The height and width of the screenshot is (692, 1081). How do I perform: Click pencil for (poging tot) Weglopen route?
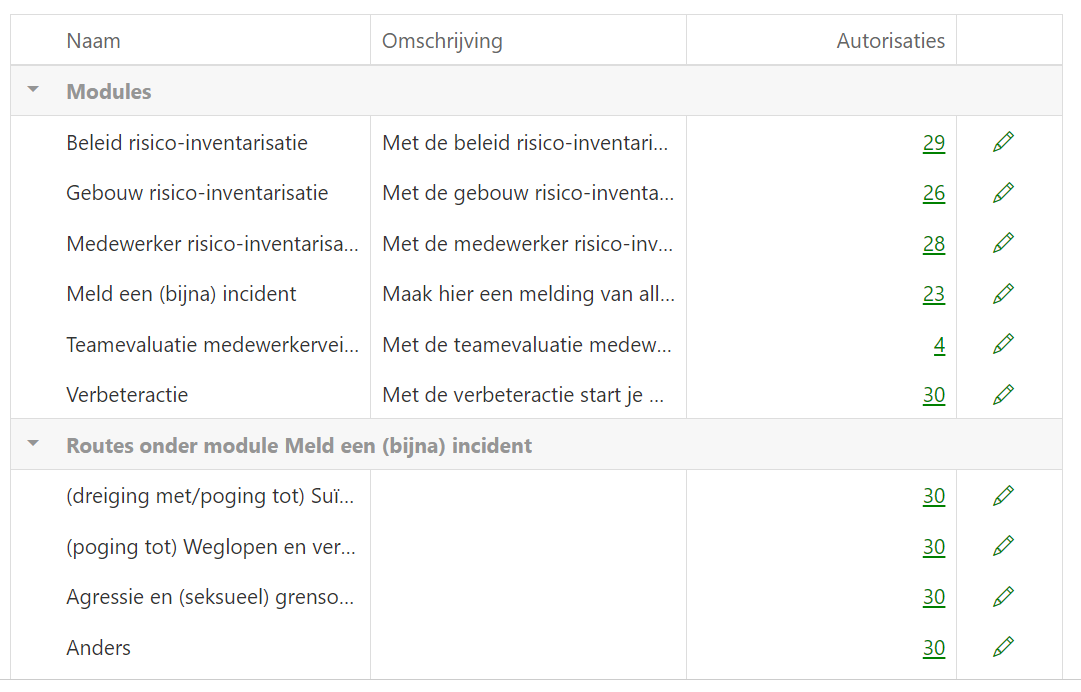[x=1003, y=546]
